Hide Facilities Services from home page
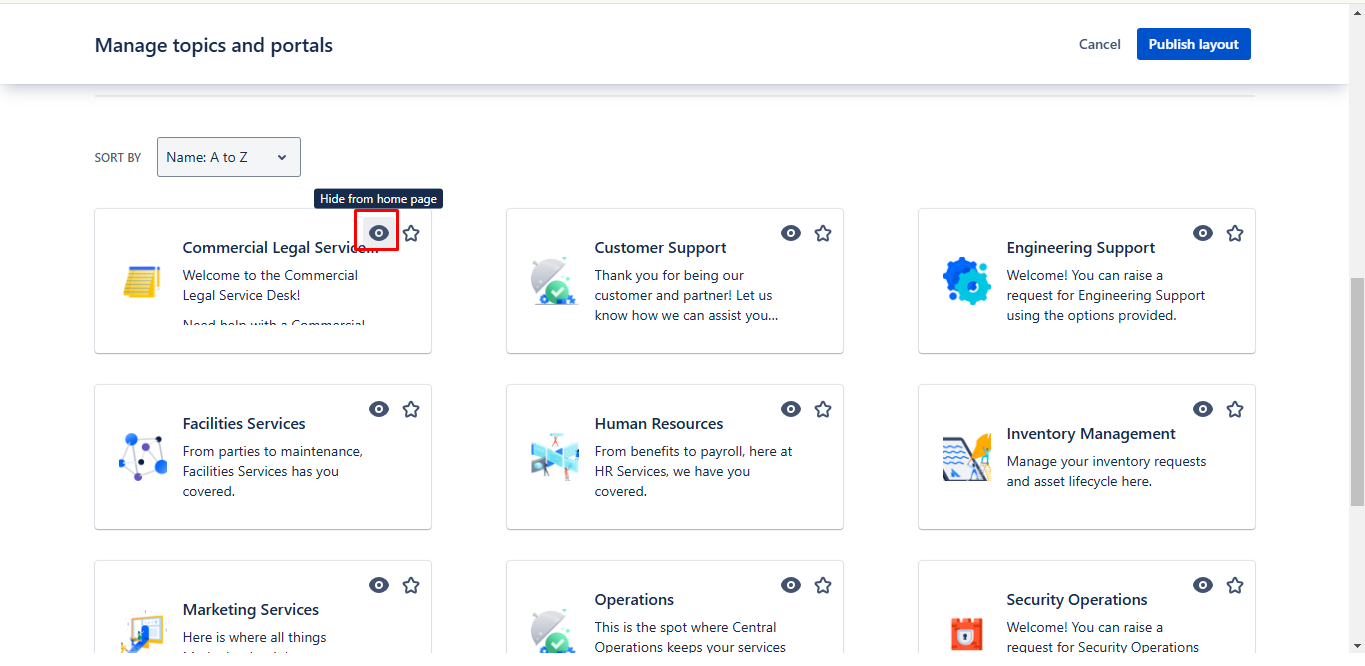Image resolution: width=1365 pixels, height=666 pixels. coord(379,409)
